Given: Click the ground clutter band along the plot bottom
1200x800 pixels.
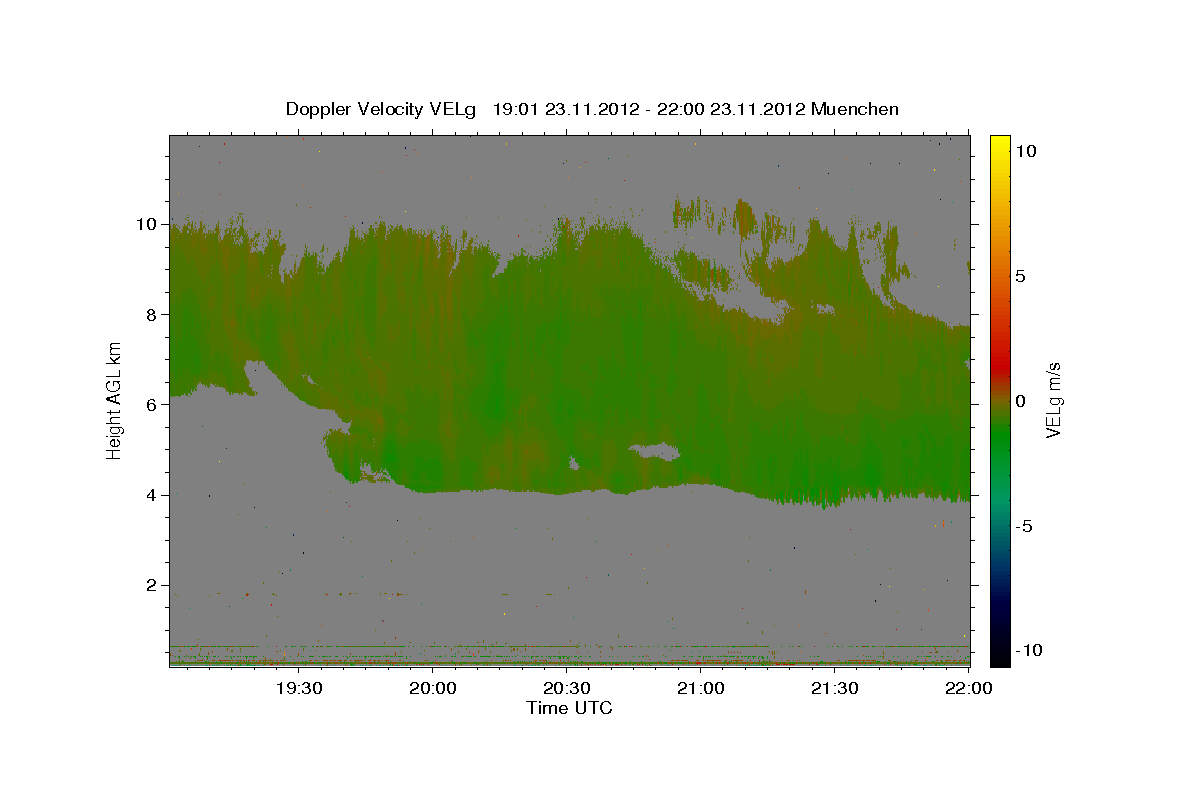Looking at the screenshot, I should 569,660.
